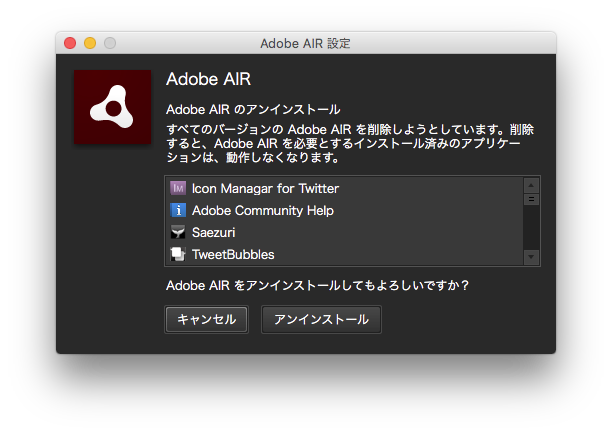Image resolution: width=612 pixels, height=434 pixels.
Task: Click the list scroll up arrow
Action: tap(531, 185)
